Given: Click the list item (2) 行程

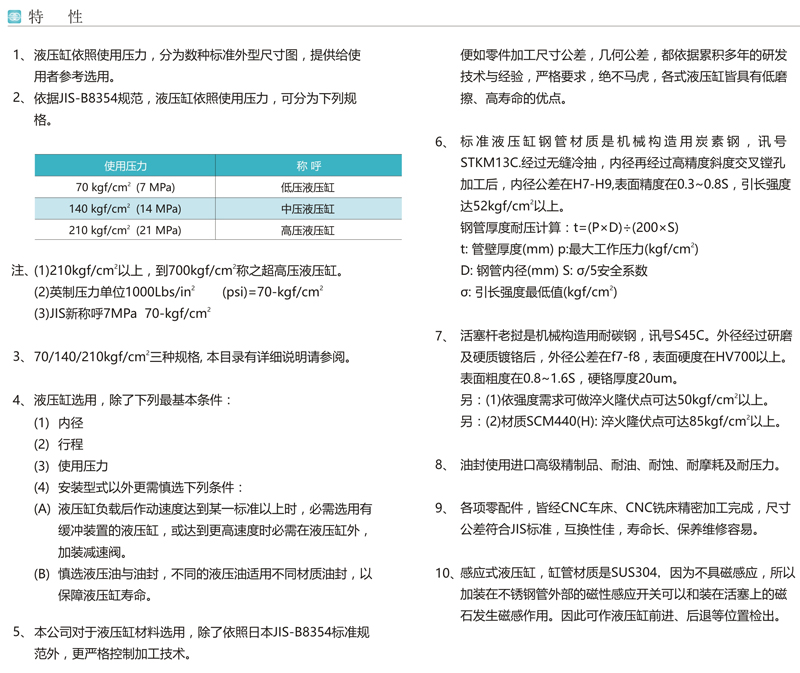Looking at the screenshot, I should [59, 444].
